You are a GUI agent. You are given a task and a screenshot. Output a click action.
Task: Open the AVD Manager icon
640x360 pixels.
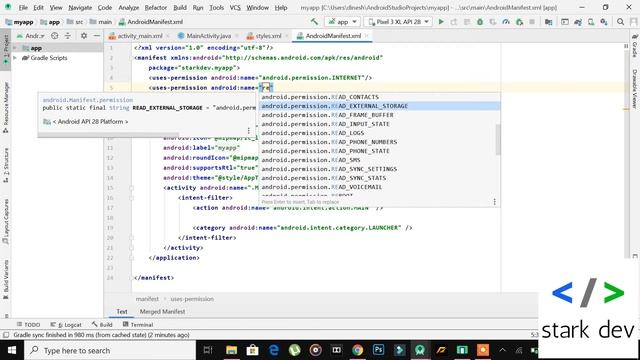click(591, 22)
